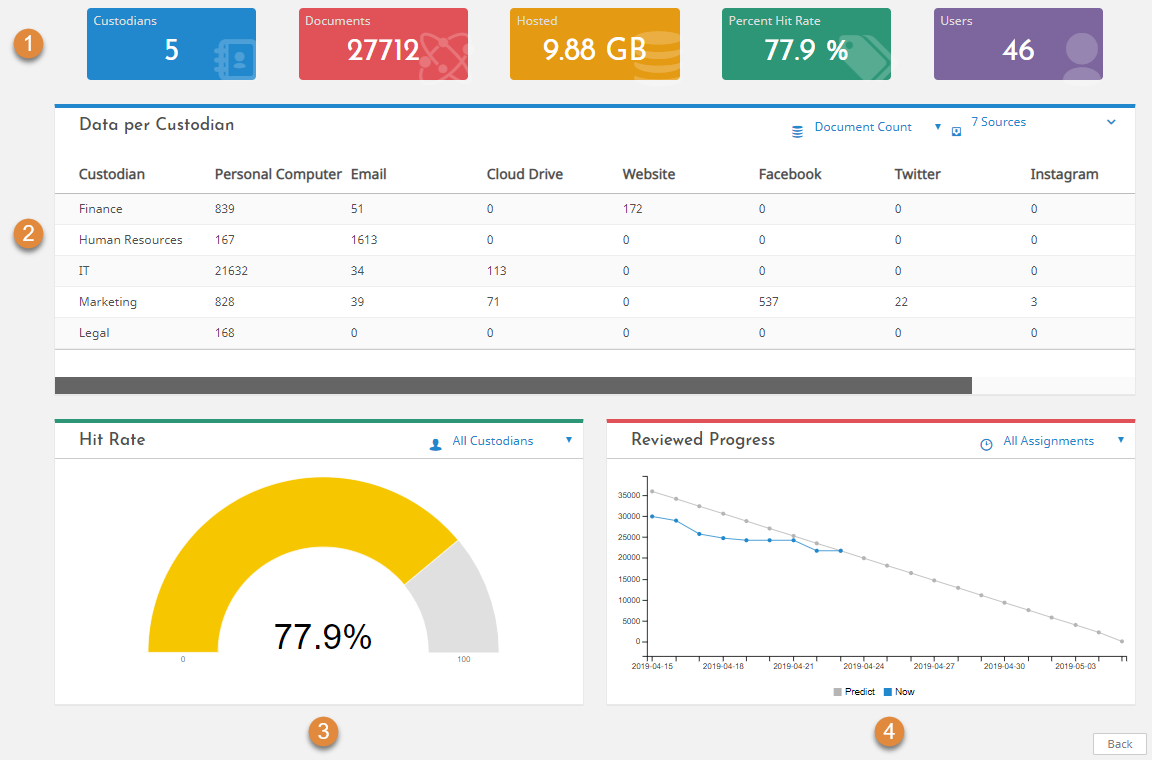Toggle the Percent Hit Rate card
Viewport: 1152px width, 760px height.
click(806, 44)
